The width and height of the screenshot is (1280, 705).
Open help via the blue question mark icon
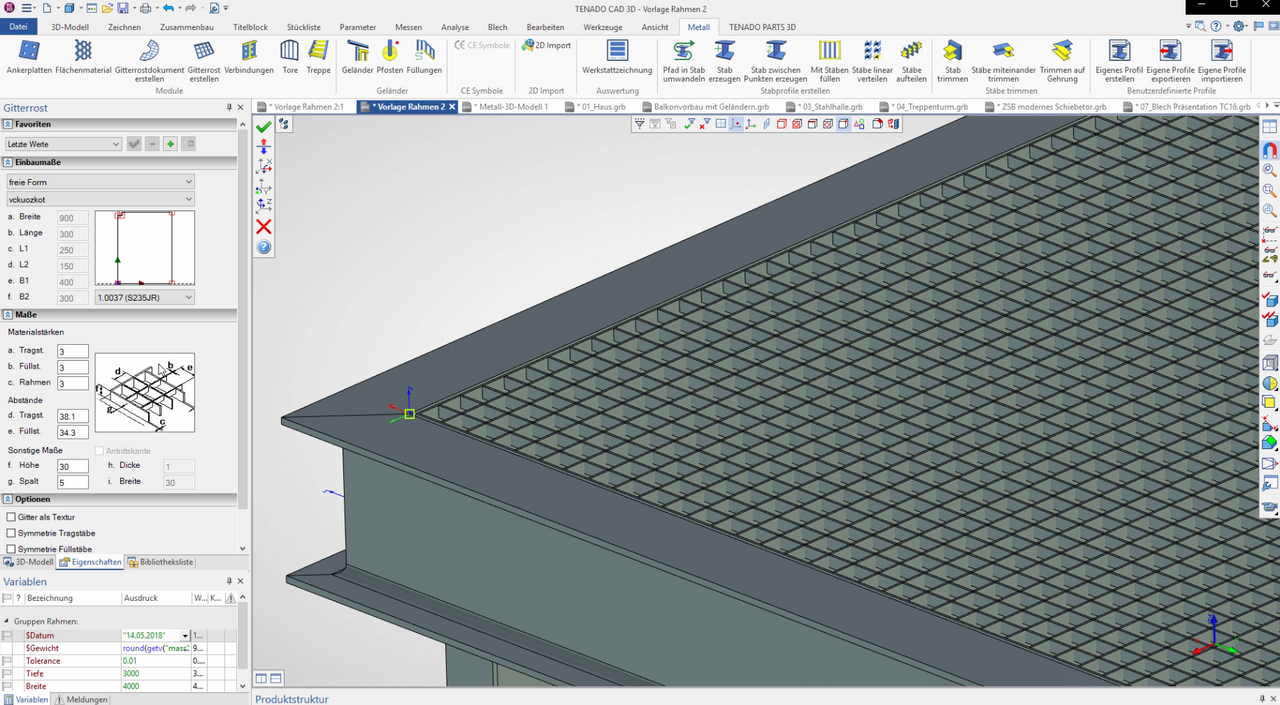[264, 247]
